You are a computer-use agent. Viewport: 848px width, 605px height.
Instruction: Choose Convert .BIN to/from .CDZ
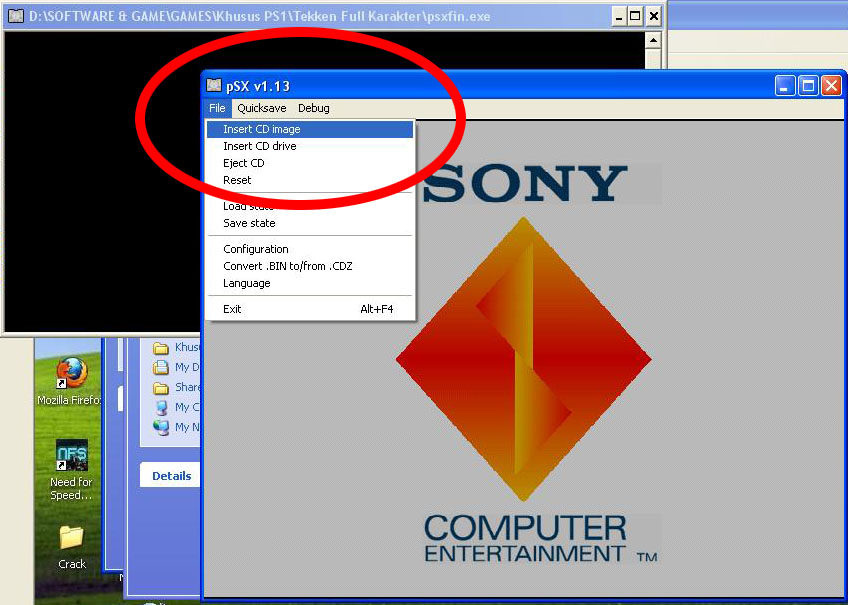(x=310, y=266)
